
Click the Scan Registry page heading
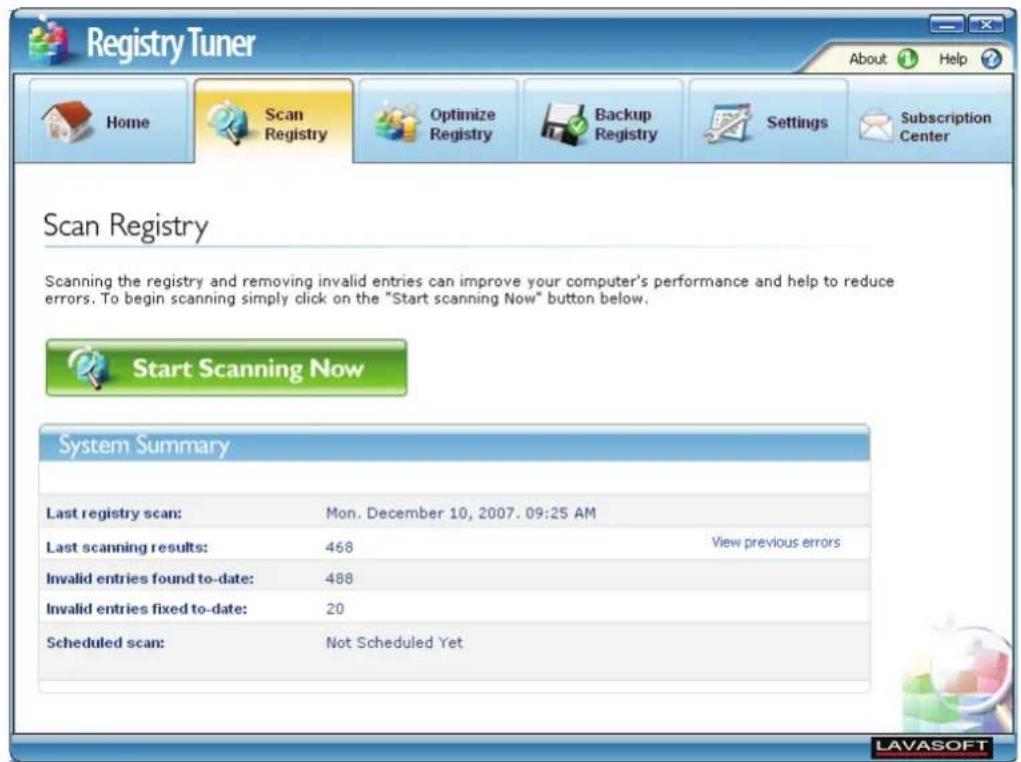(x=126, y=226)
